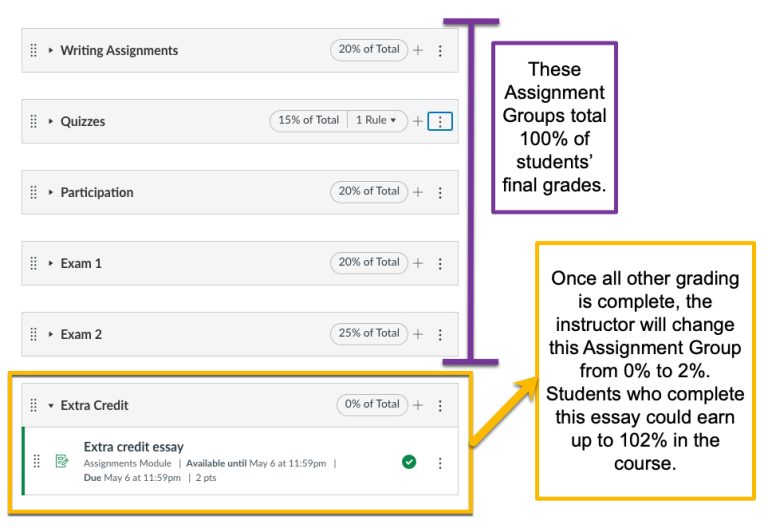Screen dimensions: 768x528
Task: Click the 0% of Total badge
Action: pos(372,405)
